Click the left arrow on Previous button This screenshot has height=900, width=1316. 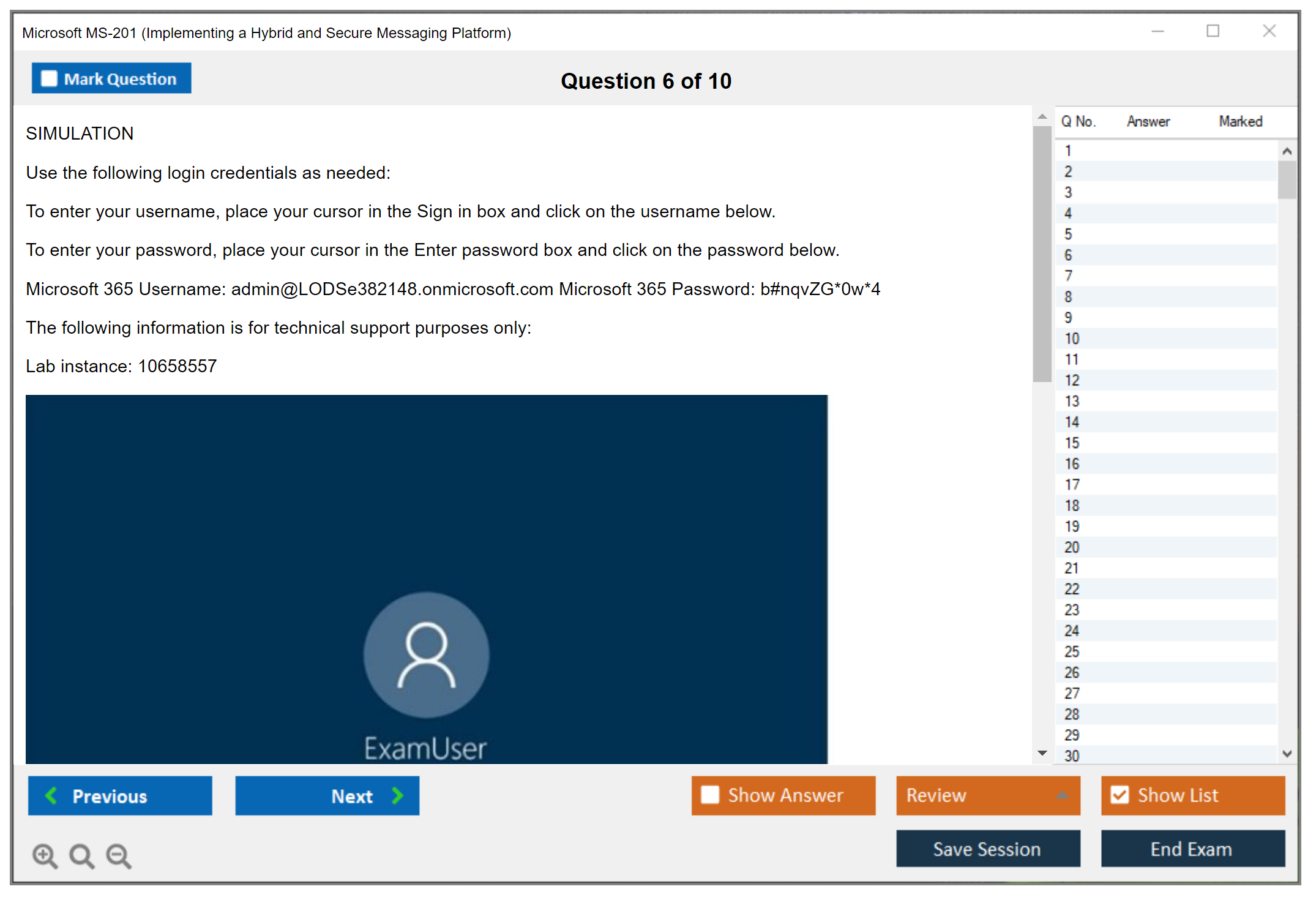click(x=51, y=795)
